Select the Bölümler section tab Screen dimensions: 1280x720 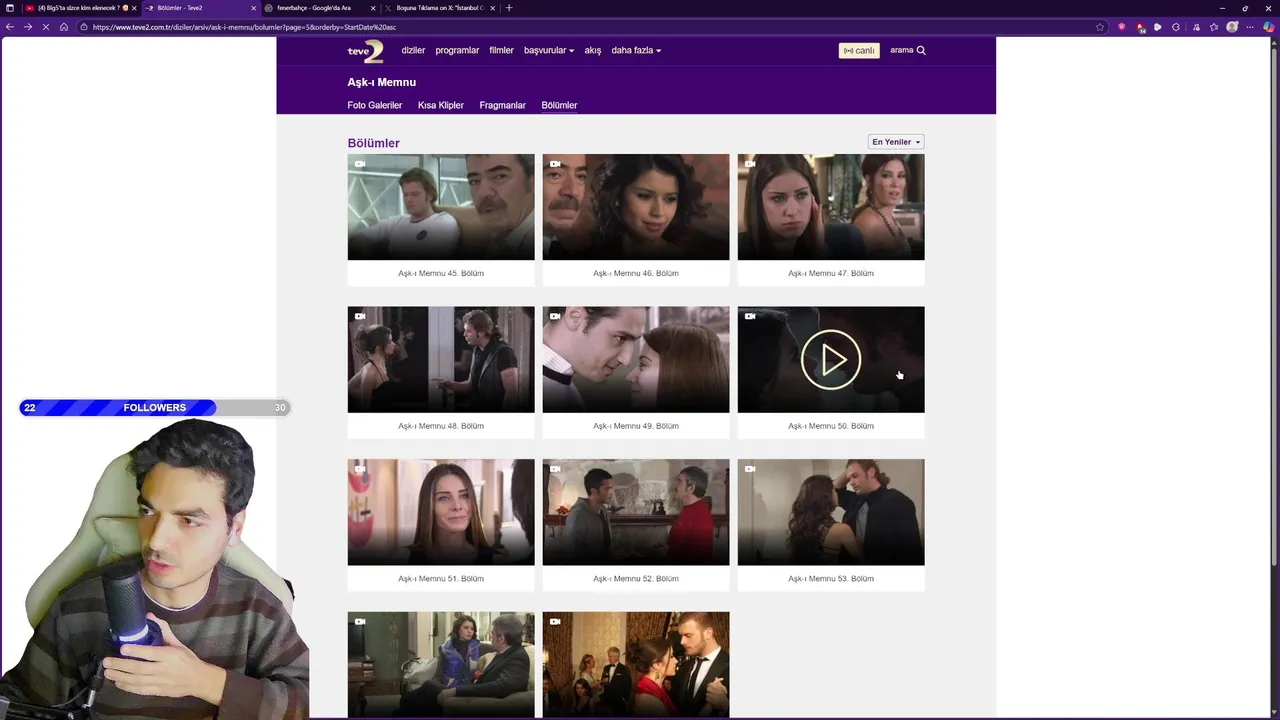coord(559,105)
